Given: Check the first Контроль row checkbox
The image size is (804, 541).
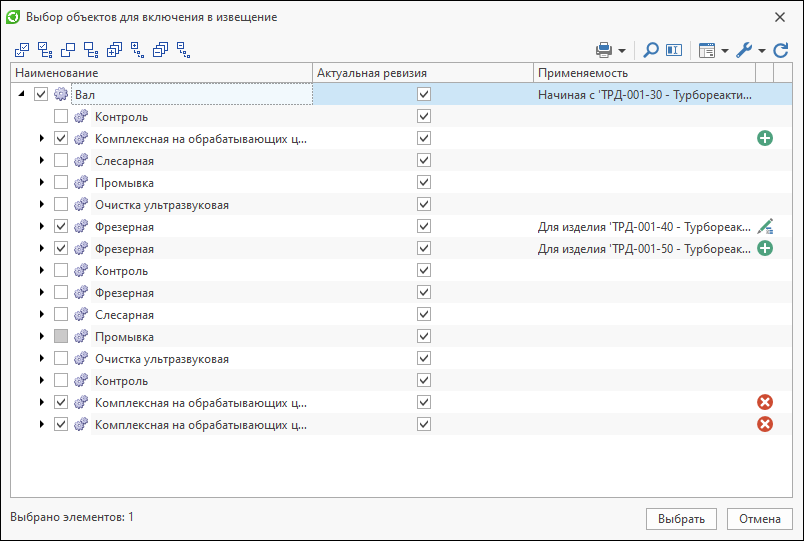Looking at the screenshot, I should click(61, 116).
